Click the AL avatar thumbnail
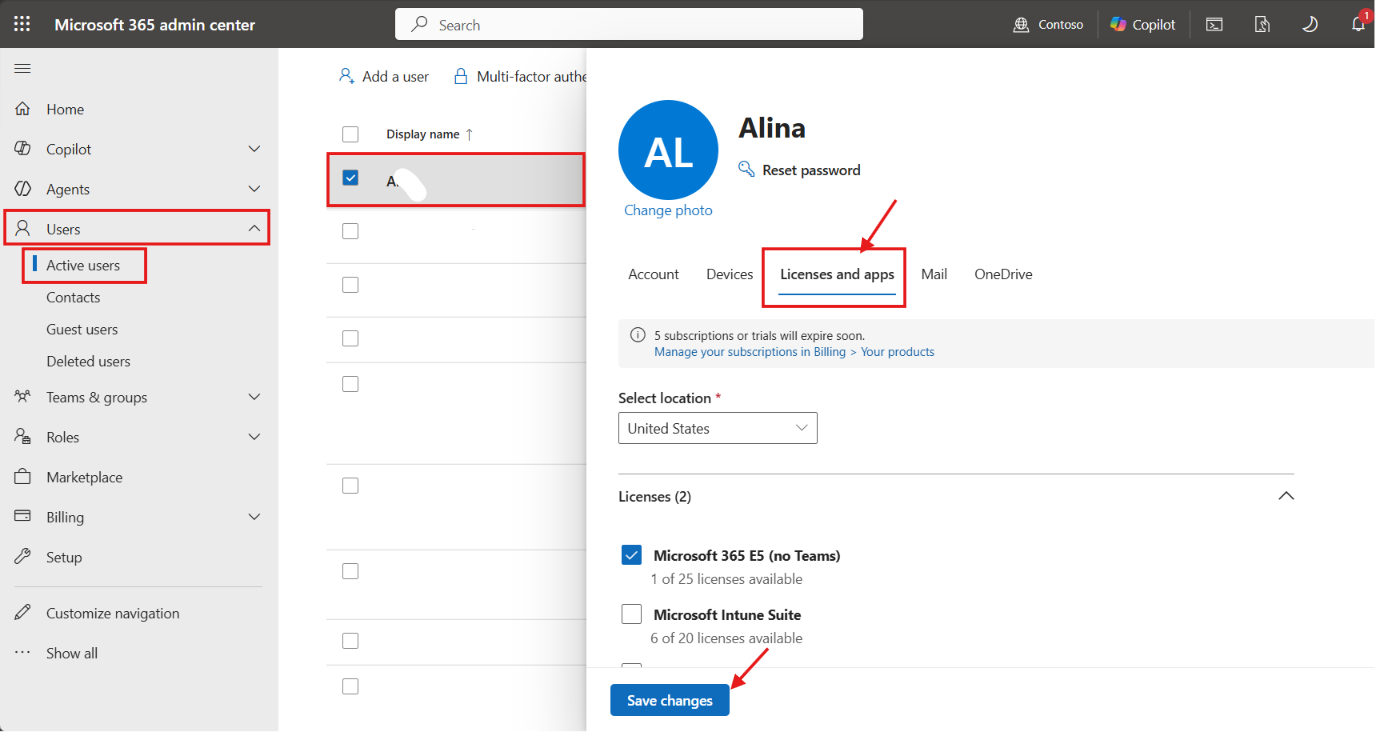The width and height of the screenshot is (1375, 732). click(669, 150)
